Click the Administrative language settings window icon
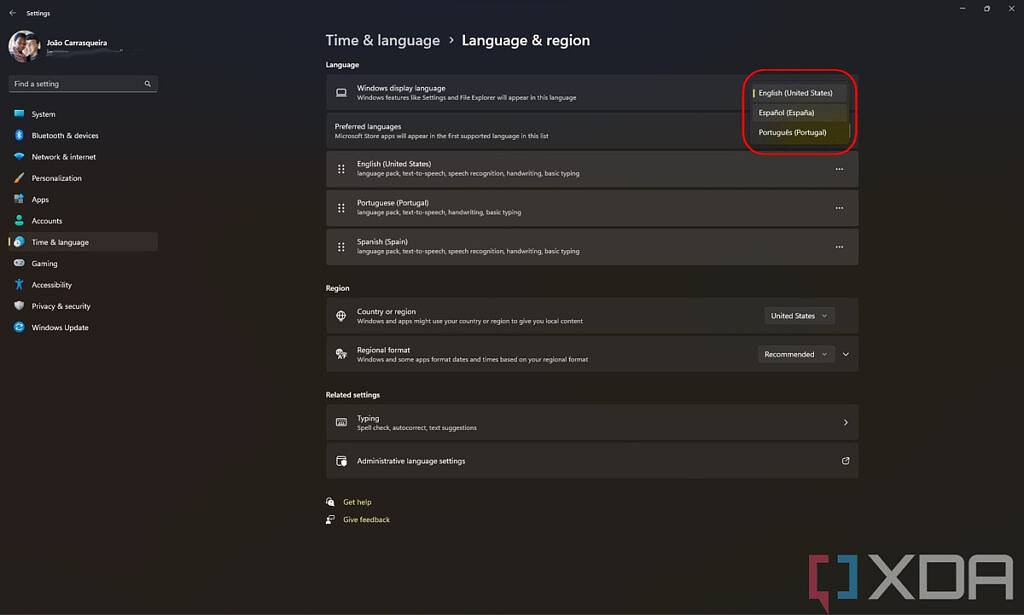 (341, 461)
